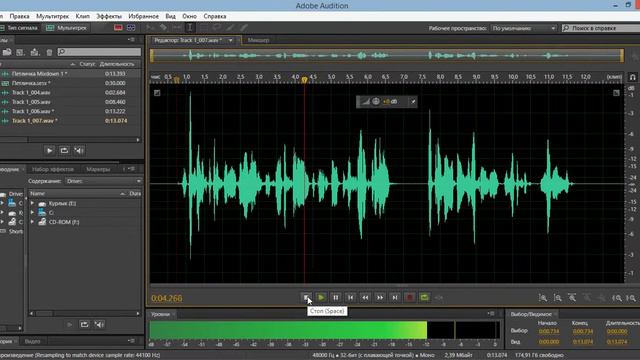Click the waveform overview navigator bar
This screenshot has height=360, width=640.
pos(387,56)
